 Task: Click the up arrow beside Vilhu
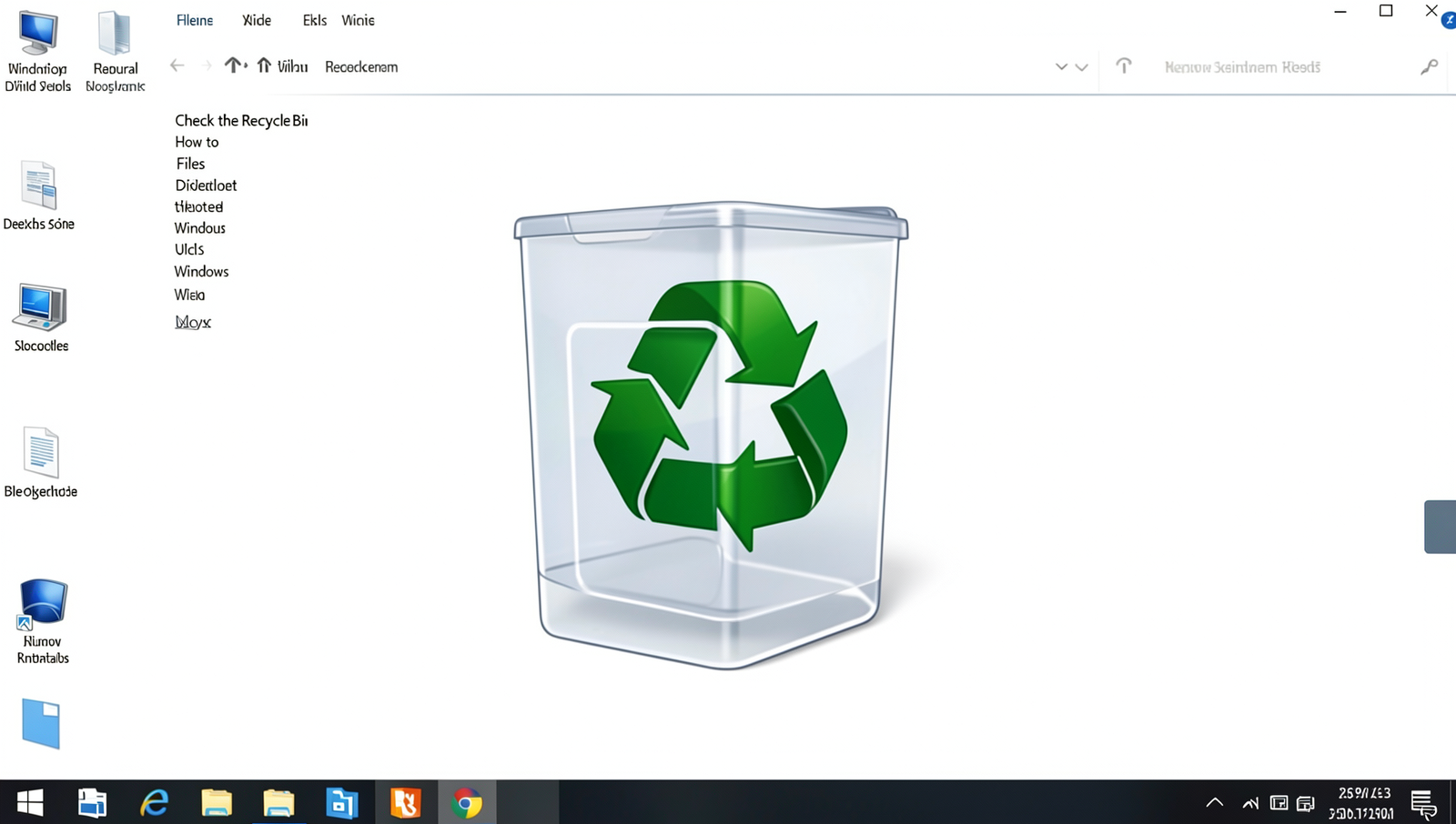coord(264,65)
